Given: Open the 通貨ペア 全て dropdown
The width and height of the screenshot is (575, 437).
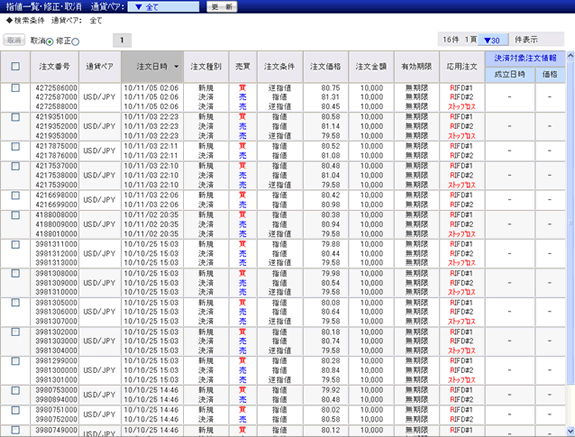Looking at the screenshot, I should 163,7.
